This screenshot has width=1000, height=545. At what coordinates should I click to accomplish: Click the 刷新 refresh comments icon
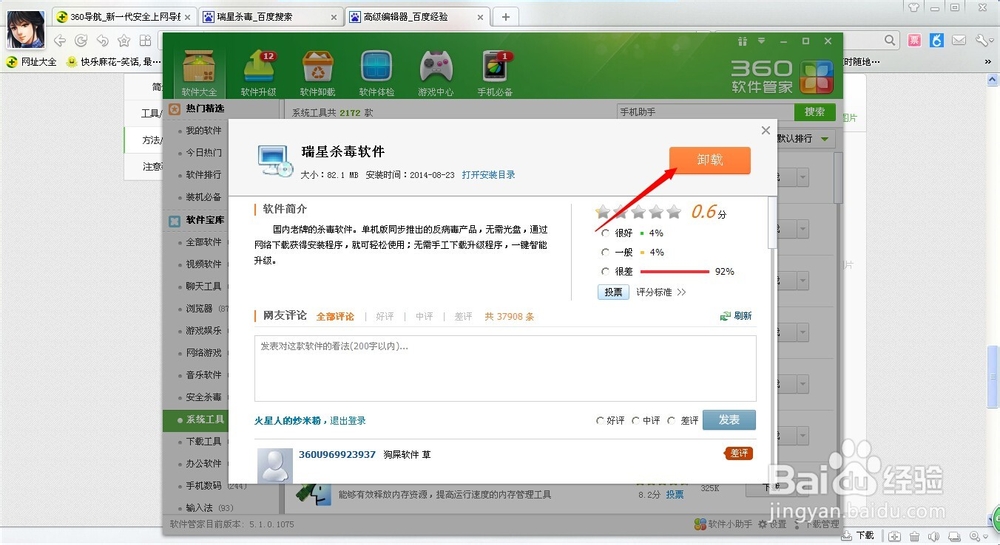click(725, 316)
